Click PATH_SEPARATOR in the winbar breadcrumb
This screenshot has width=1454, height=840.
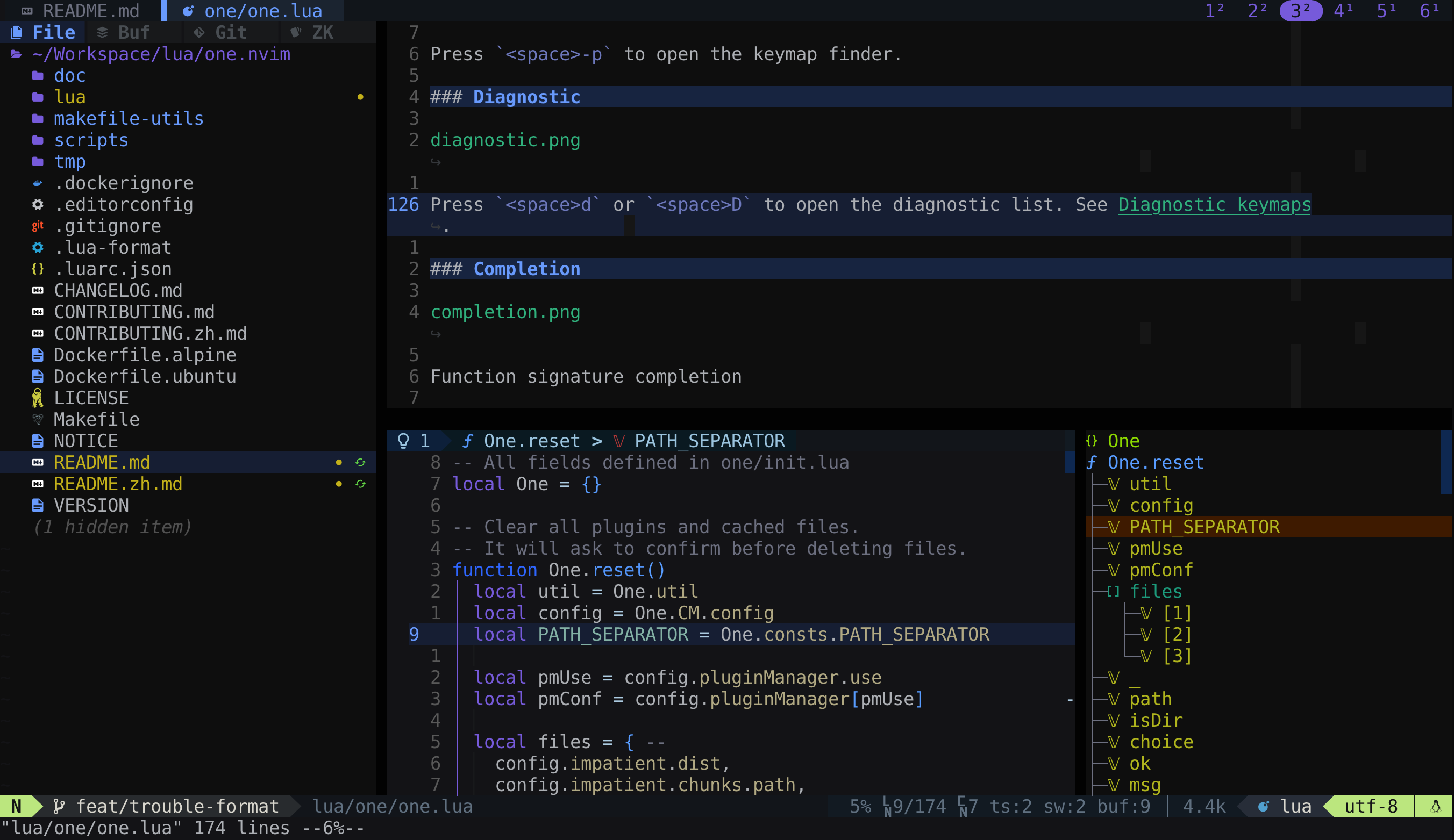pos(710,441)
